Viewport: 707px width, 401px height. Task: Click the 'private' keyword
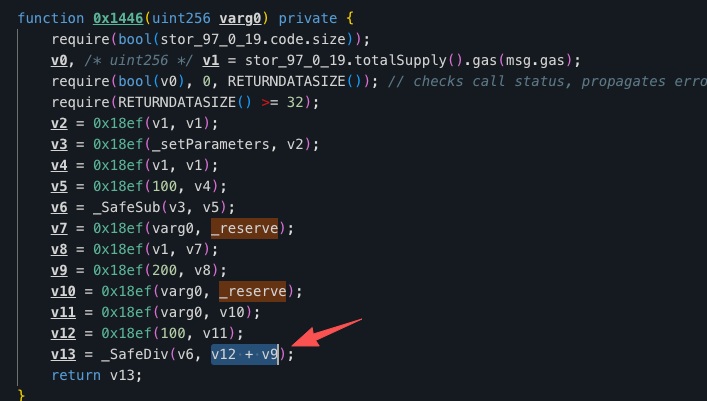[308, 18]
